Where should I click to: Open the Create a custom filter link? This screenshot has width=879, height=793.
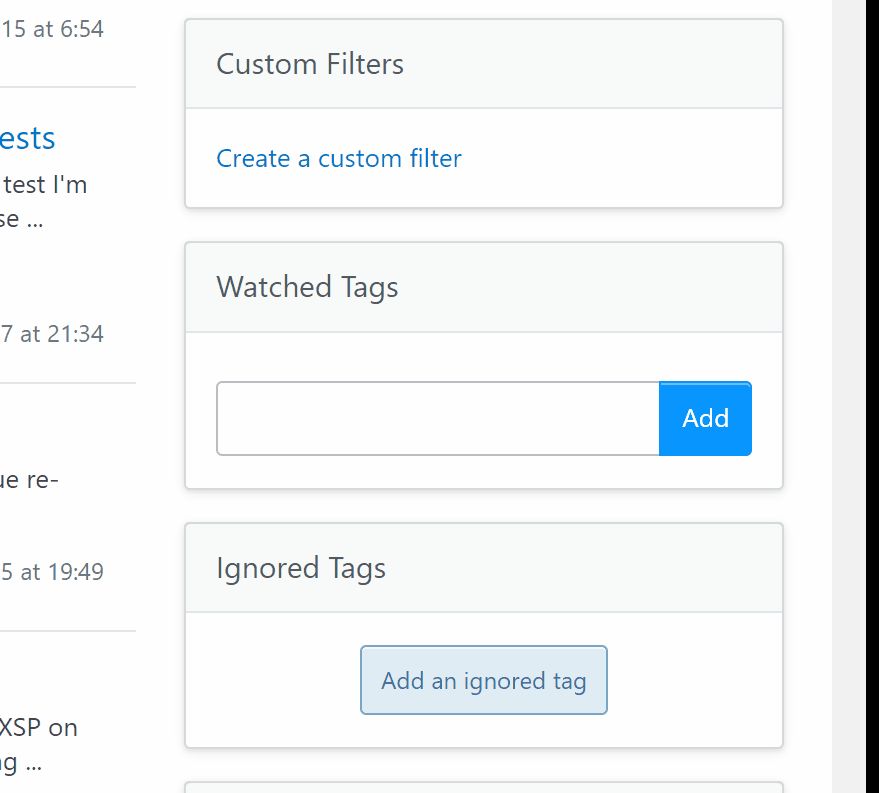click(x=339, y=158)
